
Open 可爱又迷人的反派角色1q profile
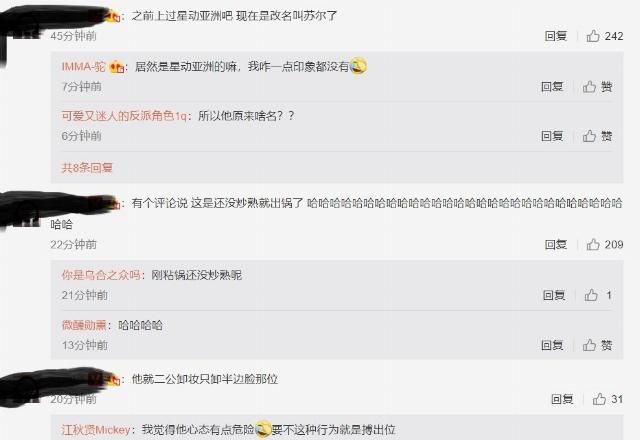(124, 116)
